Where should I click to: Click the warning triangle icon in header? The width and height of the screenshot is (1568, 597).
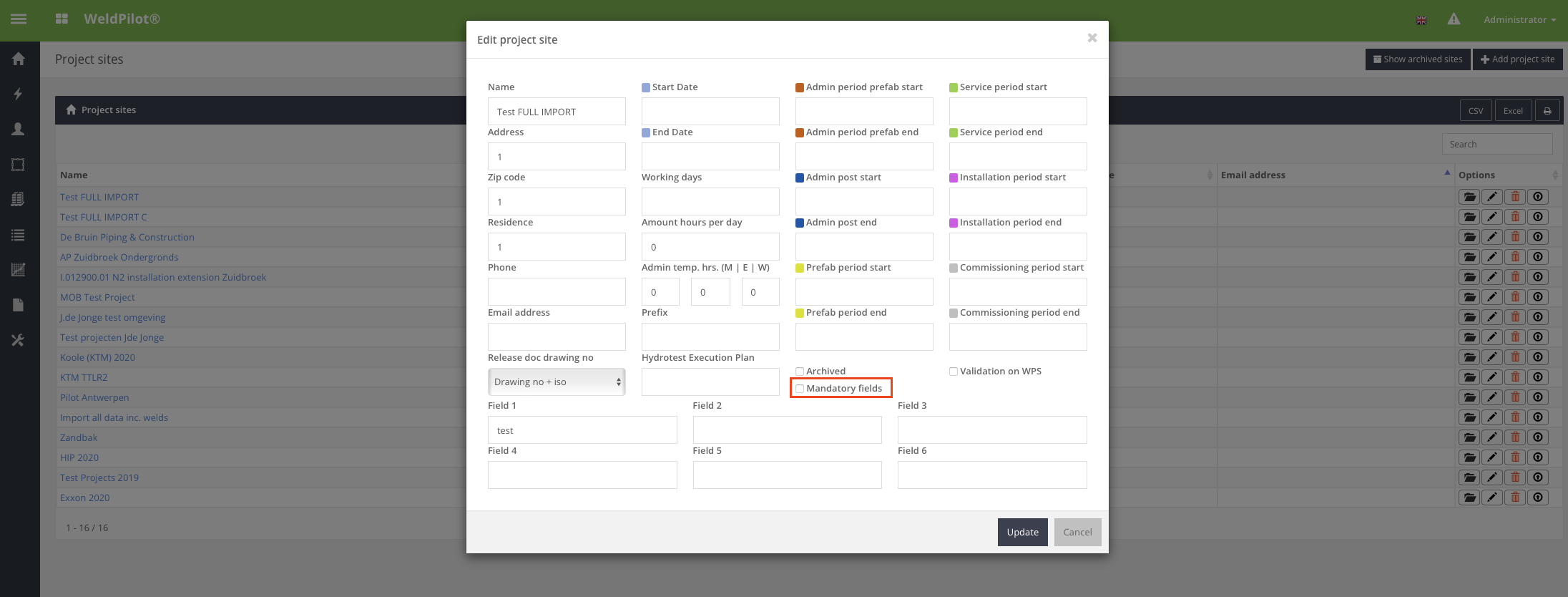pos(1454,19)
